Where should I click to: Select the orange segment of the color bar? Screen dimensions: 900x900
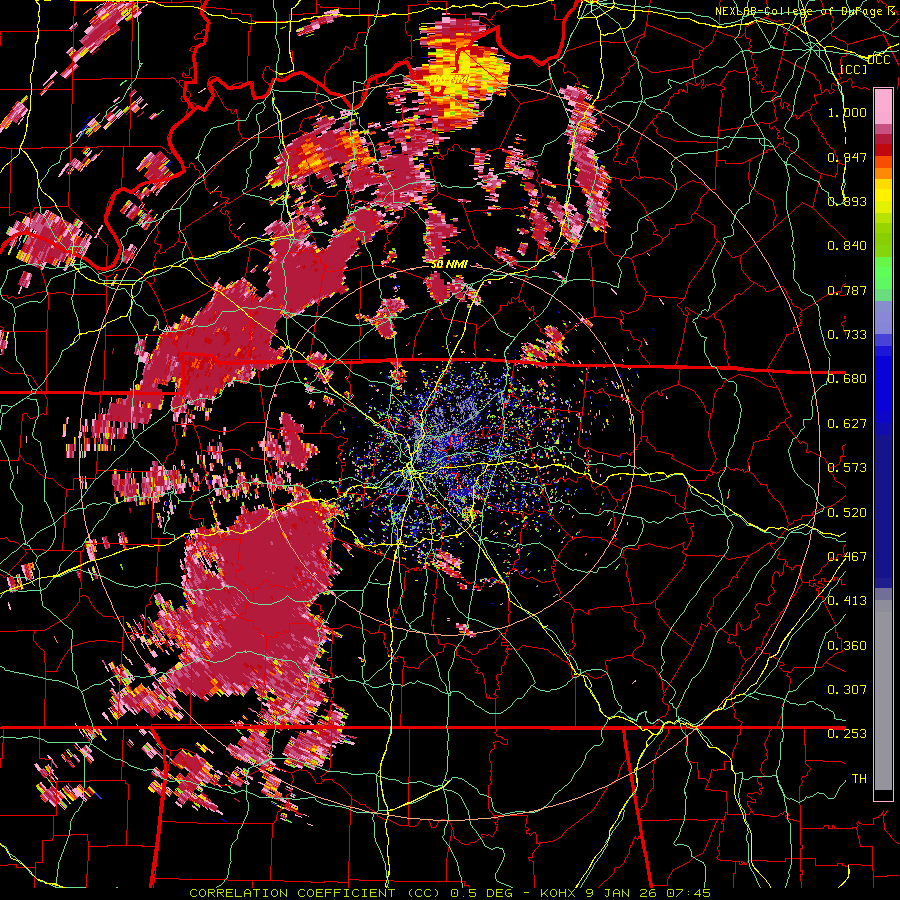coord(883,173)
